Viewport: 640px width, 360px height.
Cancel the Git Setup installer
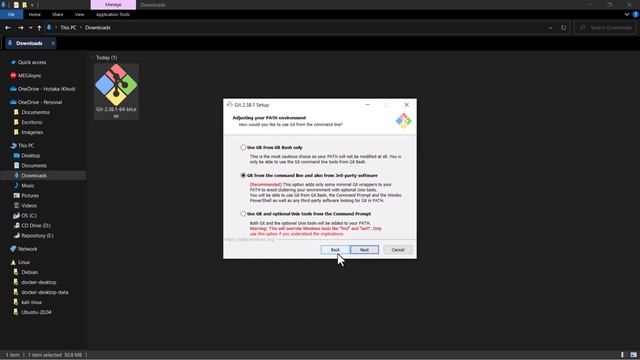click(398, 250)
